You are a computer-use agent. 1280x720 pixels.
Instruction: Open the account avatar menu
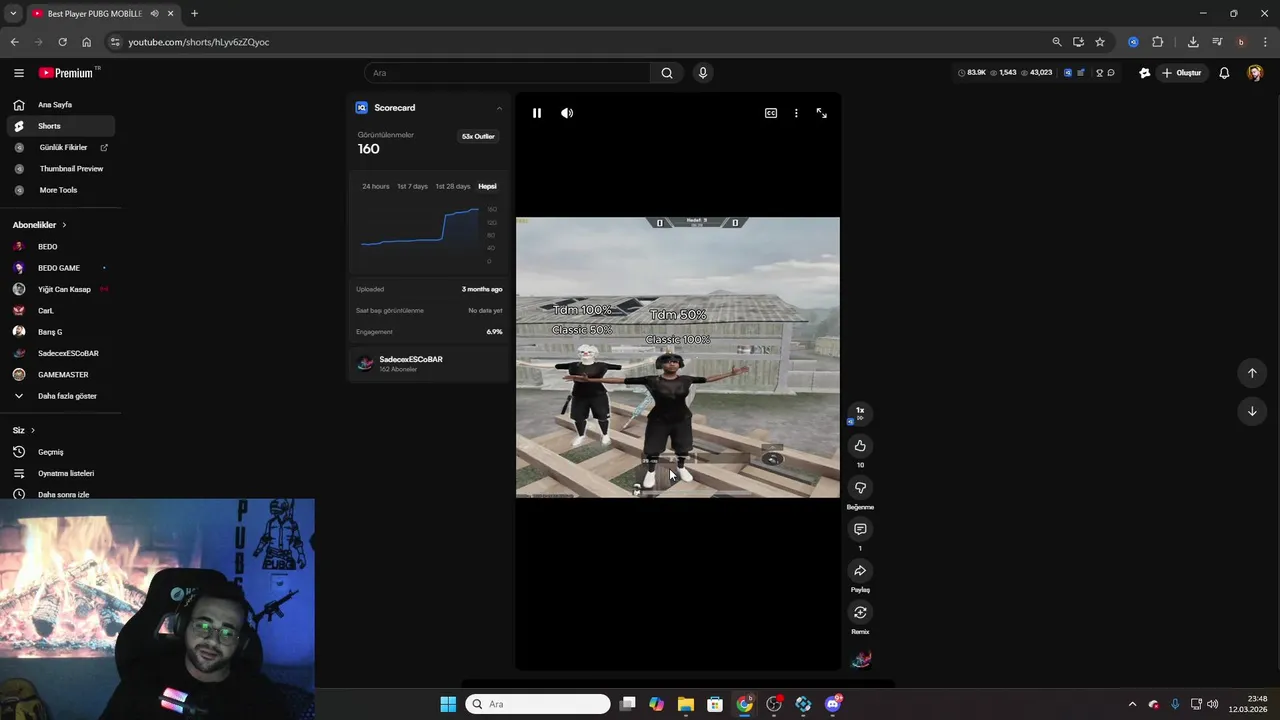pos(1255,73)
